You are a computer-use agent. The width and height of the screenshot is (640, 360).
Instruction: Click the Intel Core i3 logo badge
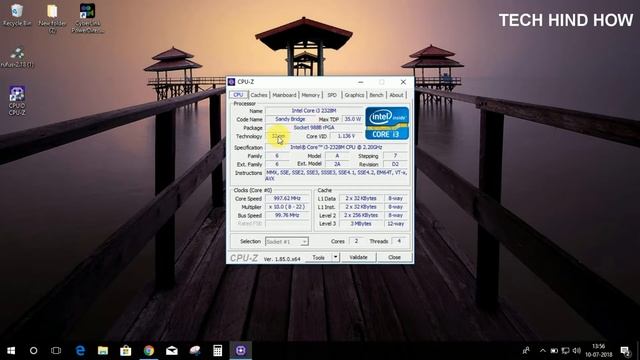point(387,123)
